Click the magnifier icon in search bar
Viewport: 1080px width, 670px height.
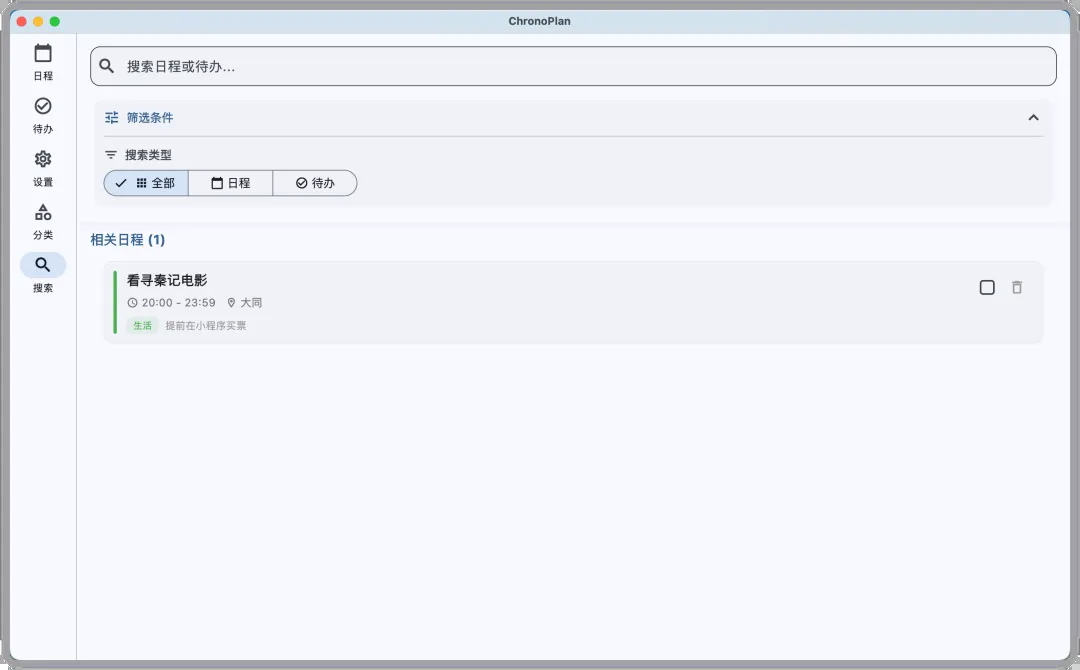107,66
